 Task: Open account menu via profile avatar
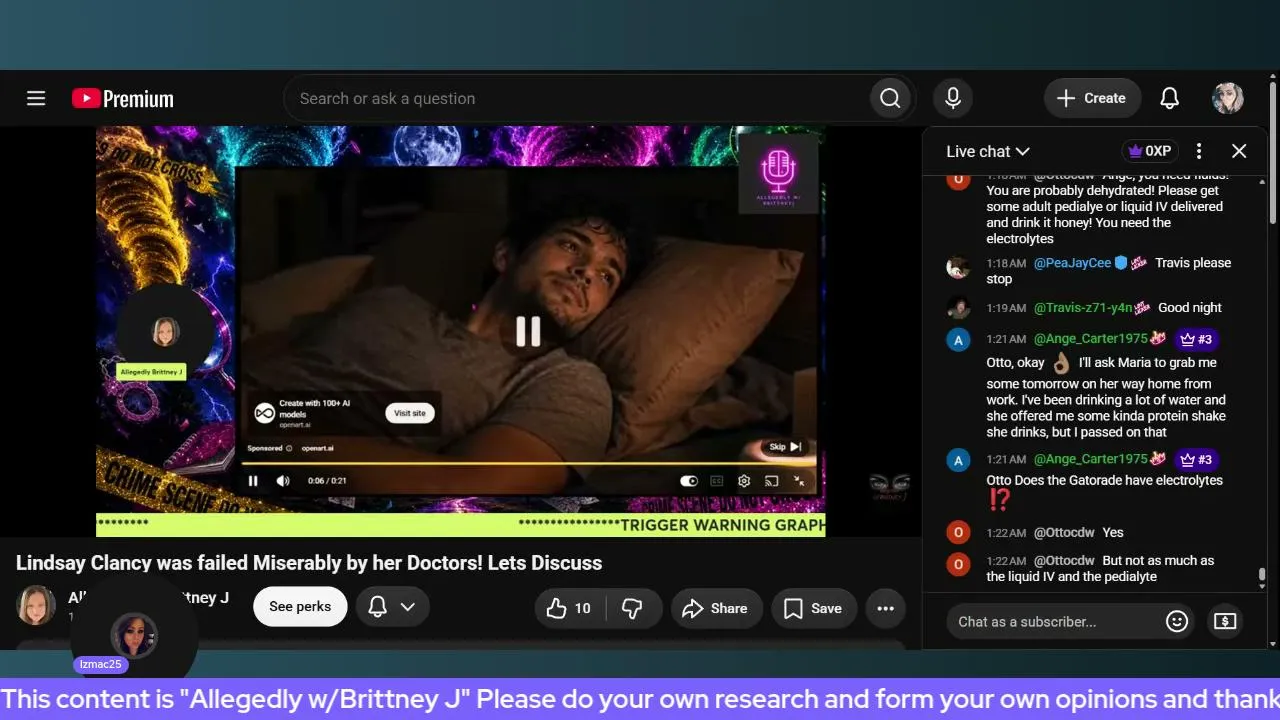coord(1228,98)
